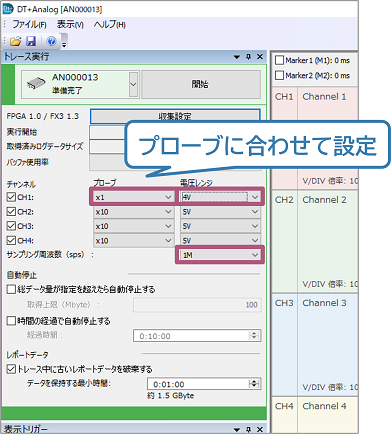Close the トレース実行 panel
The width and height of the screenshot is (391, 434).
pyautogui.click(x=260, y=57)
